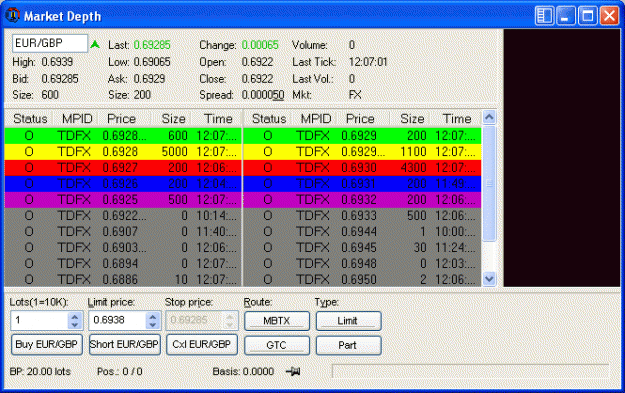The image size is (625, 393).
Task: Click the Last price value 0.69285
Action: pos(152,45)
